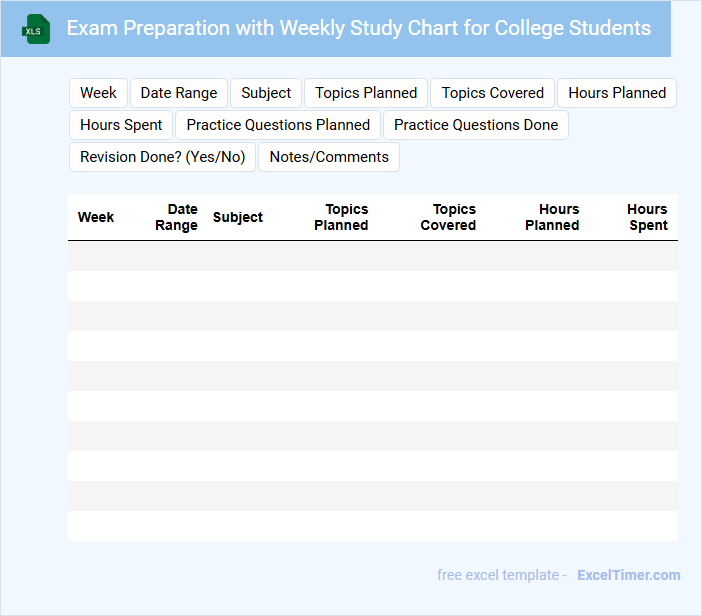The image size is (702, 616).
Task: Select the Topics Planned tag
Action: click(x=366, y=93)
